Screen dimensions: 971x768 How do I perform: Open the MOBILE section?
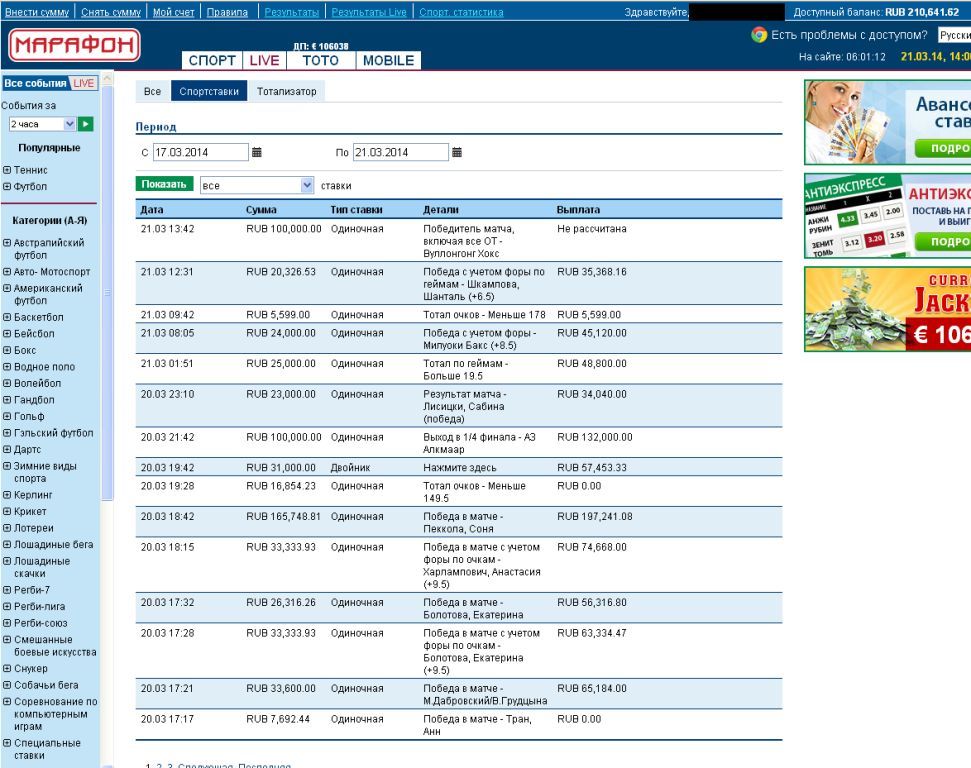(388, 60)
